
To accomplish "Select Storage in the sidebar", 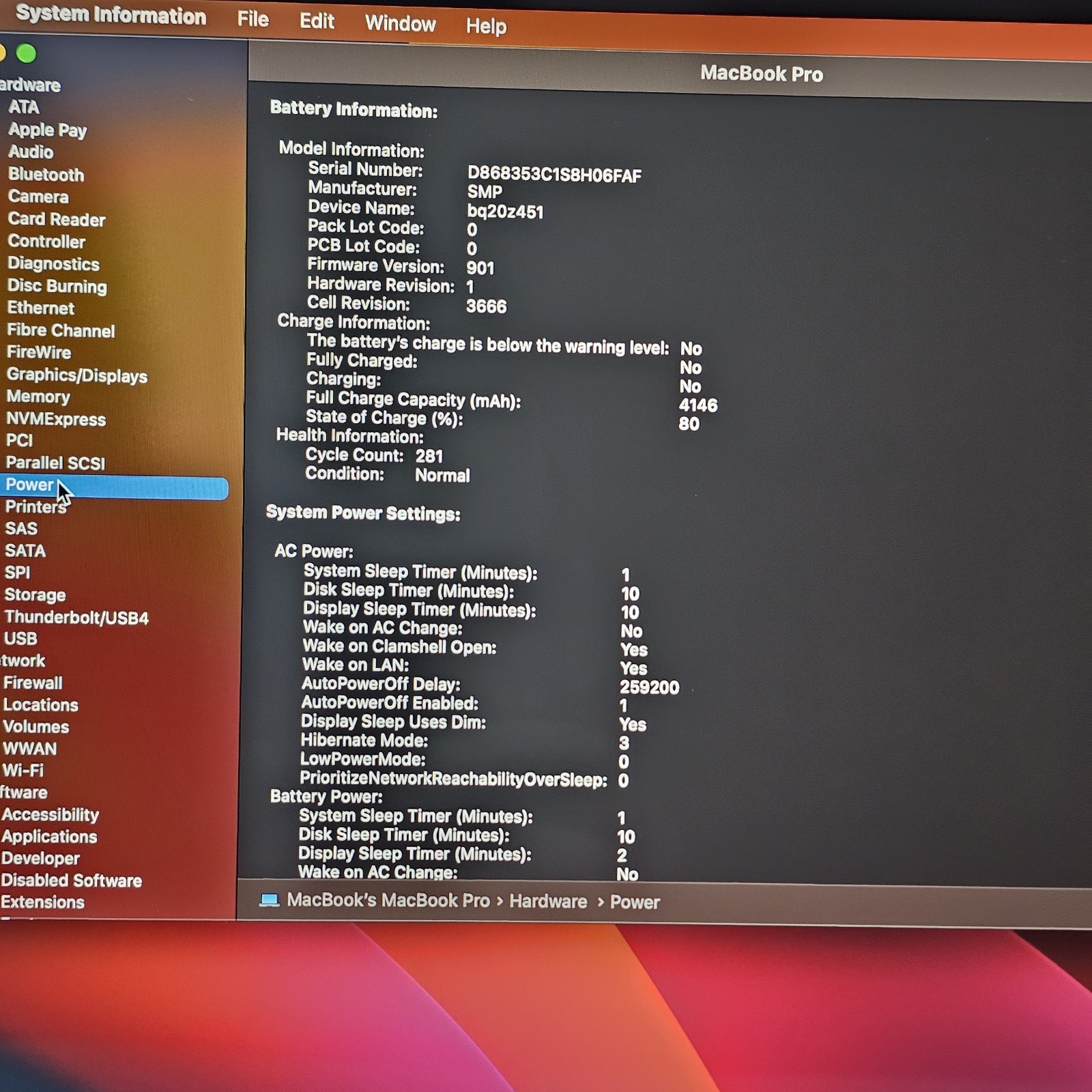I will click(x=35, y=594).
